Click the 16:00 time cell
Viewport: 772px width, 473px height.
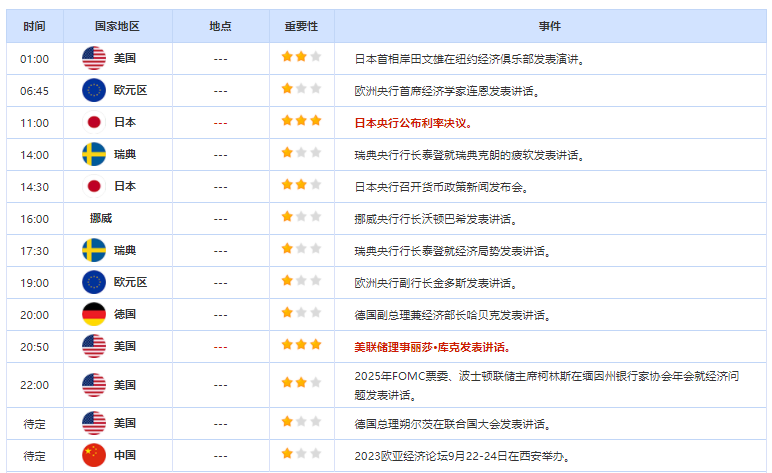[x=34, y=219]
